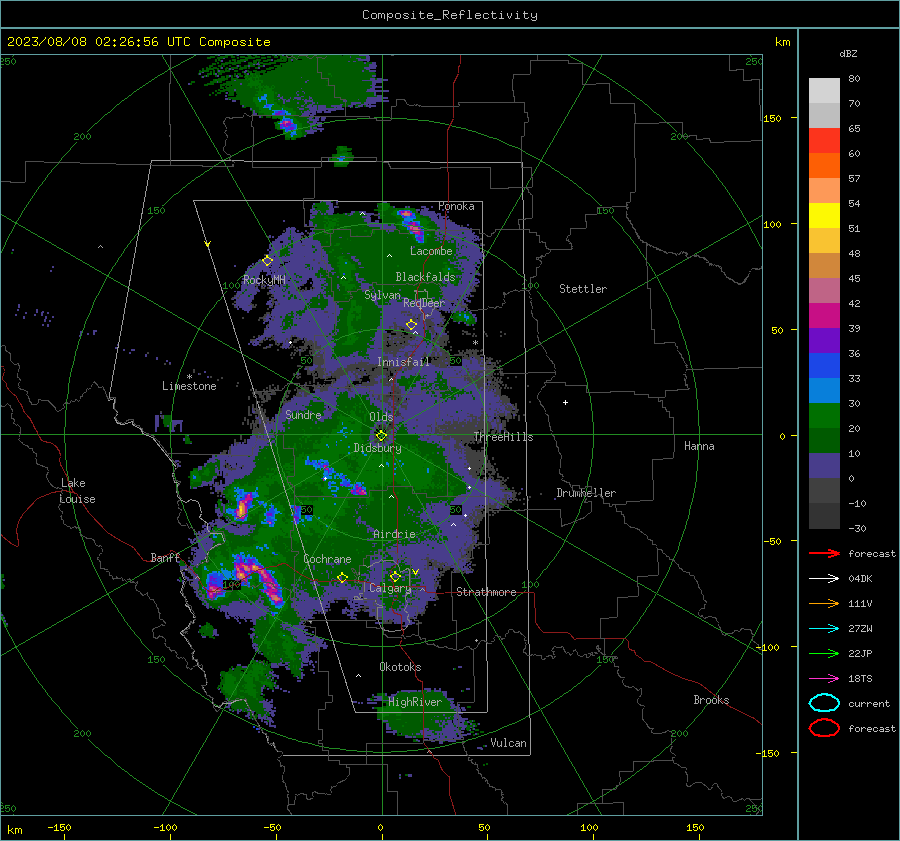Screen dimensions: 900x841
Task: Click the Limestone label
Action: (x=189, y=386)
